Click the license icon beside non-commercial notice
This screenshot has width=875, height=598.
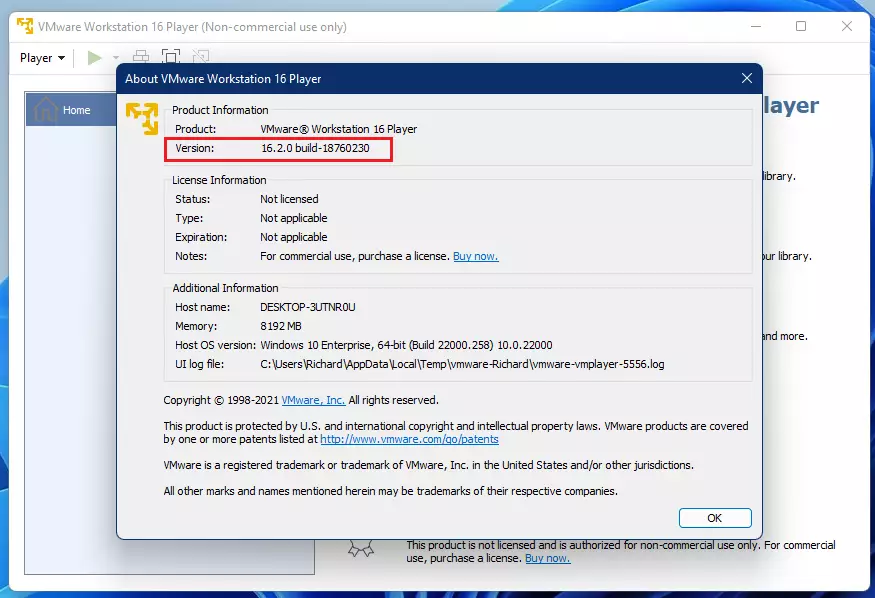click(x=361, y=549)
